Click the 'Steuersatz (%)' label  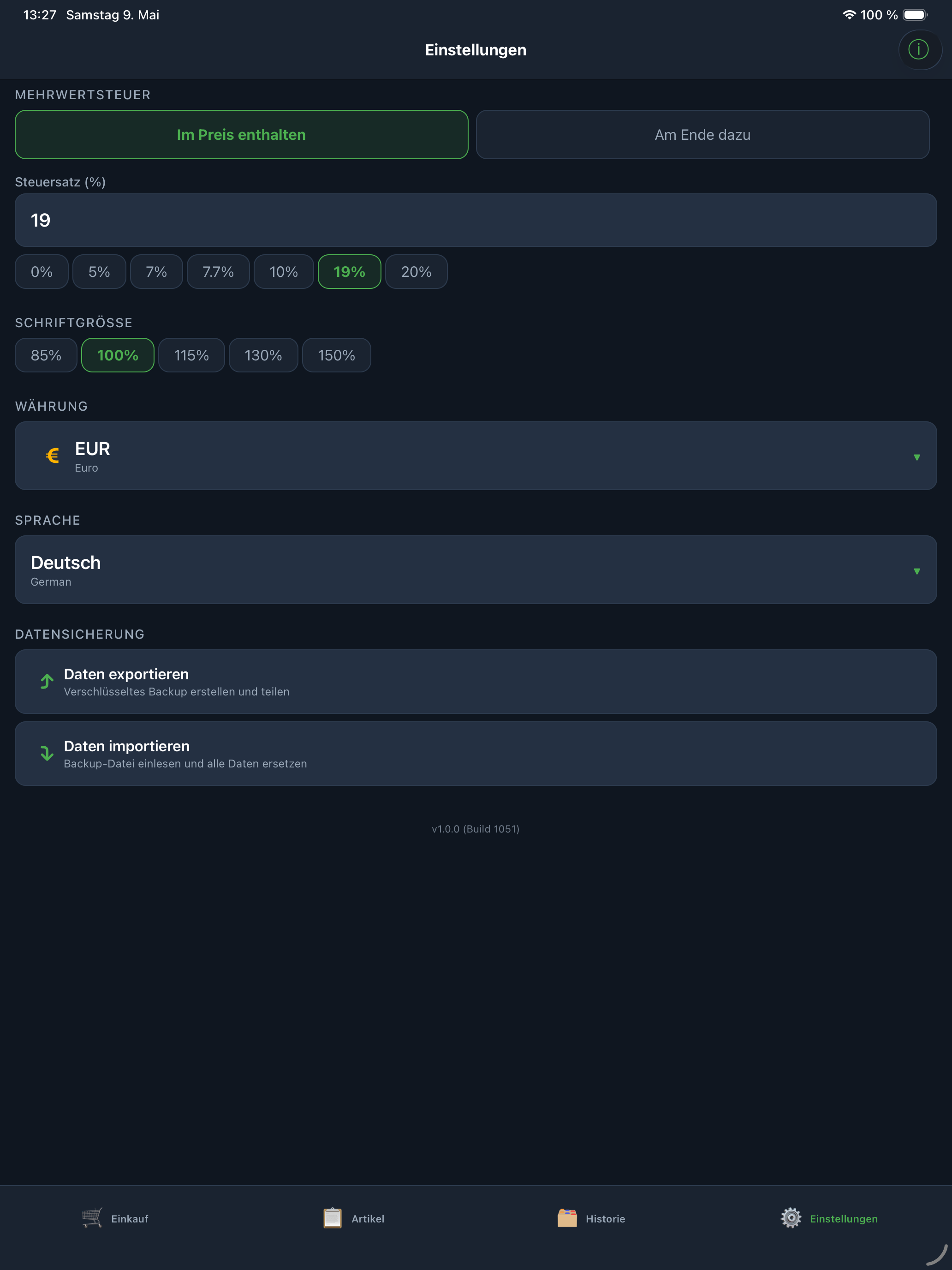[60, 182]
